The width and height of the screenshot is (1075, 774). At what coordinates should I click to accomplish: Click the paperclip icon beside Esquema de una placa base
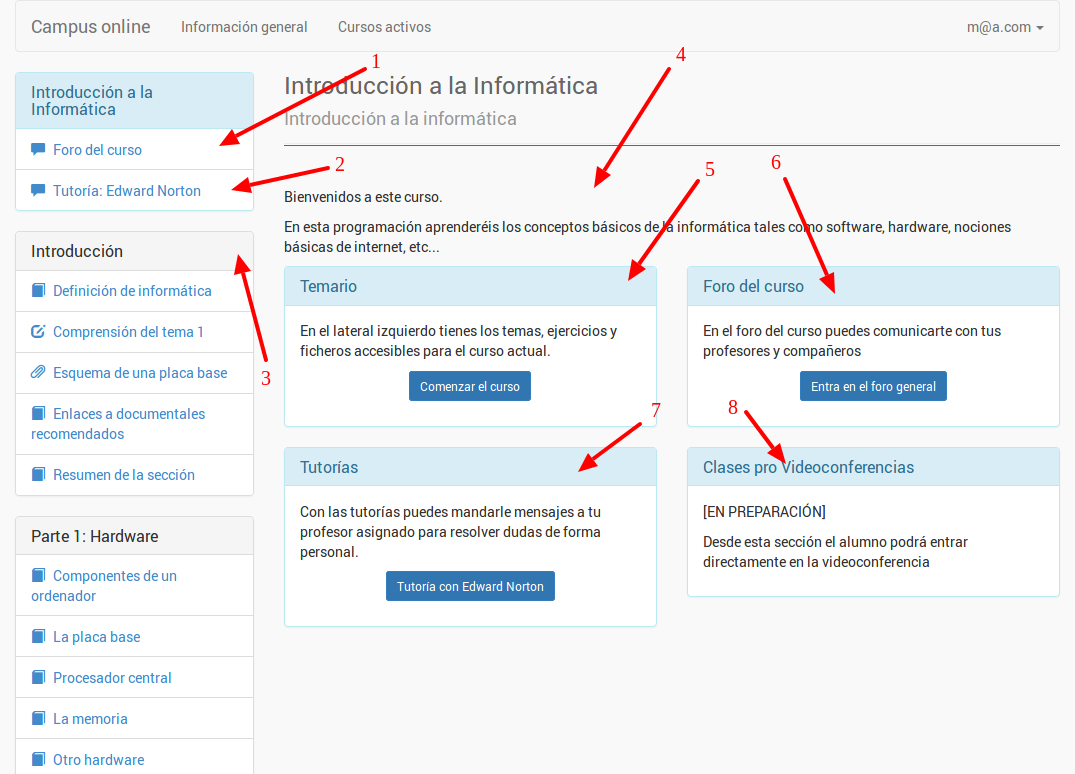pos(38,373)
